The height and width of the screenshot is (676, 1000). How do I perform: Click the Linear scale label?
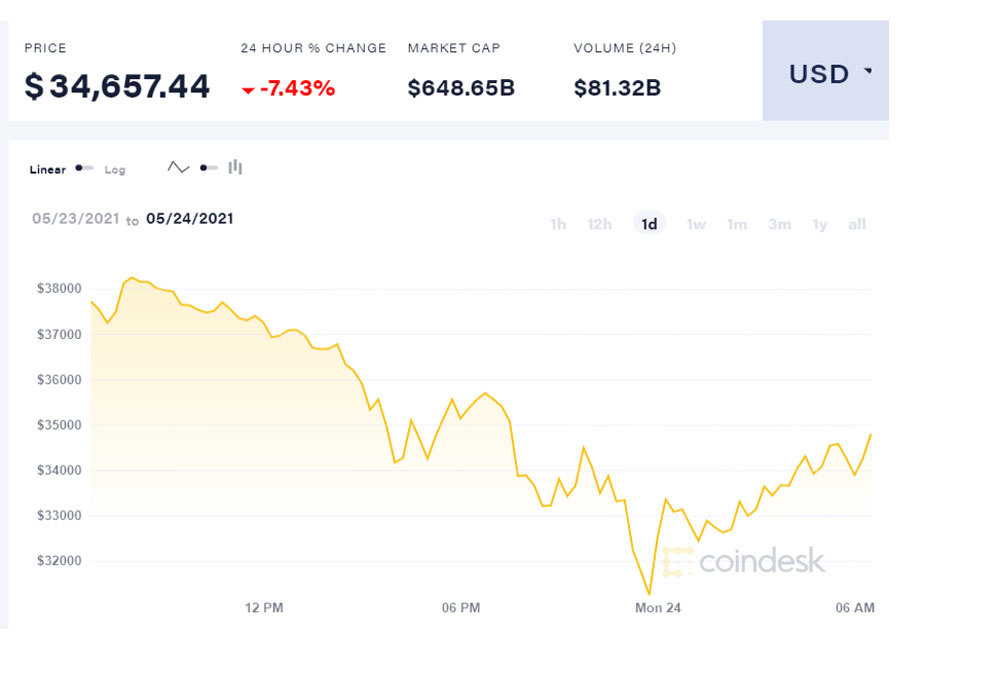pos(47,170)
